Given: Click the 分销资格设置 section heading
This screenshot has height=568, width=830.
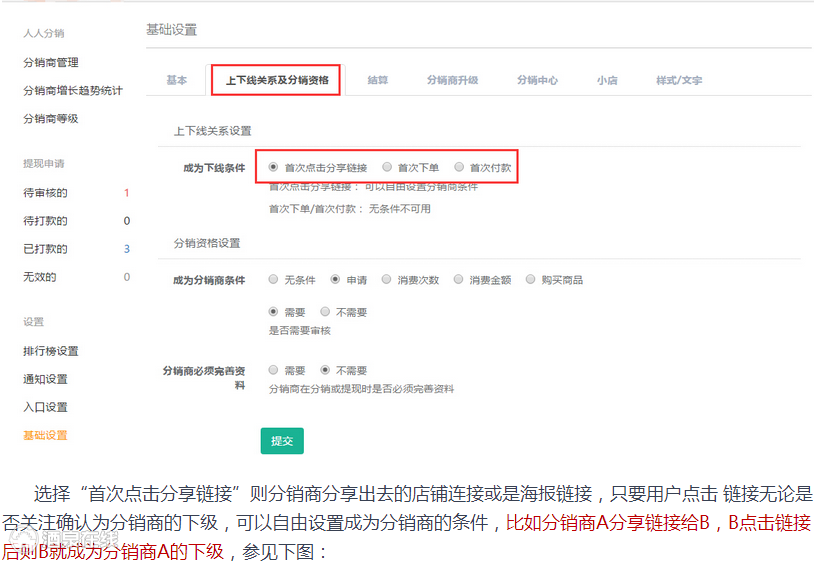Looking at the screenshot, I should (x=207, y=243).
